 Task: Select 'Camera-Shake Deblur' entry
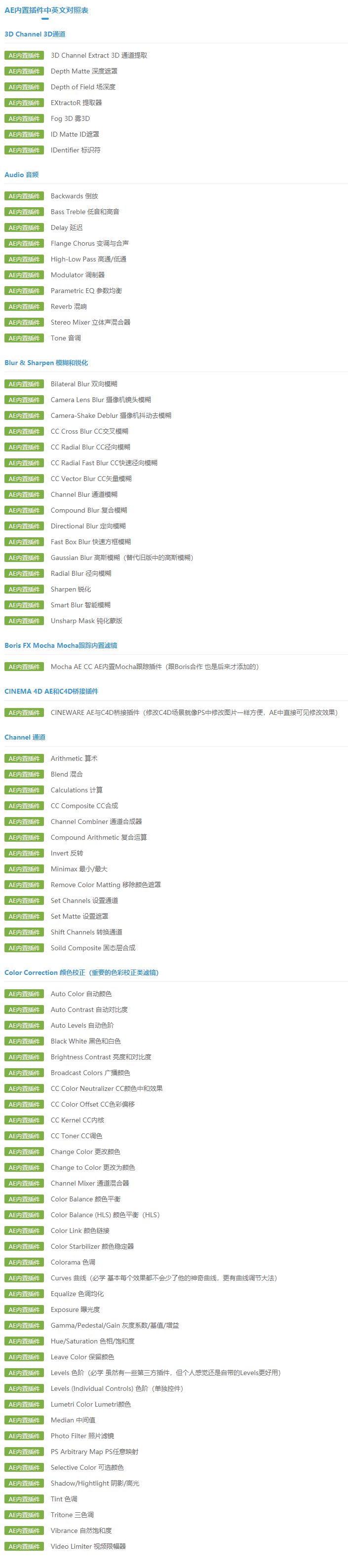click(x=111, y=416)
